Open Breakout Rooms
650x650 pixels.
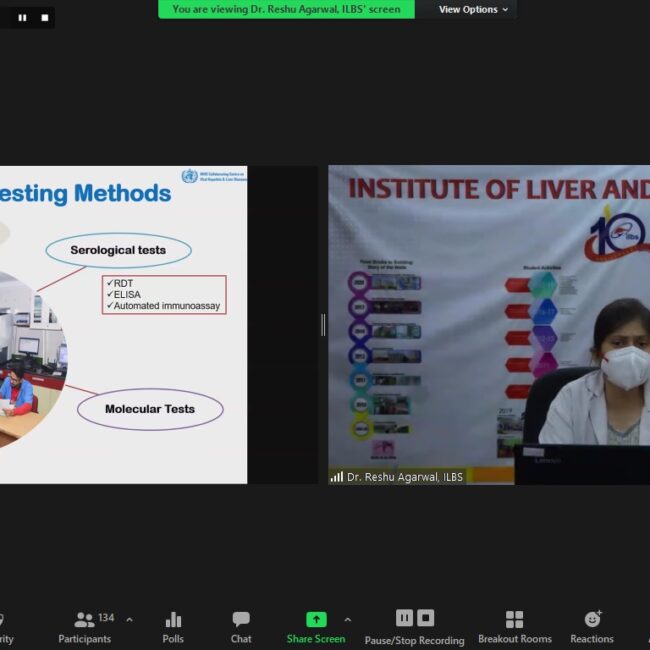(514, 627)
